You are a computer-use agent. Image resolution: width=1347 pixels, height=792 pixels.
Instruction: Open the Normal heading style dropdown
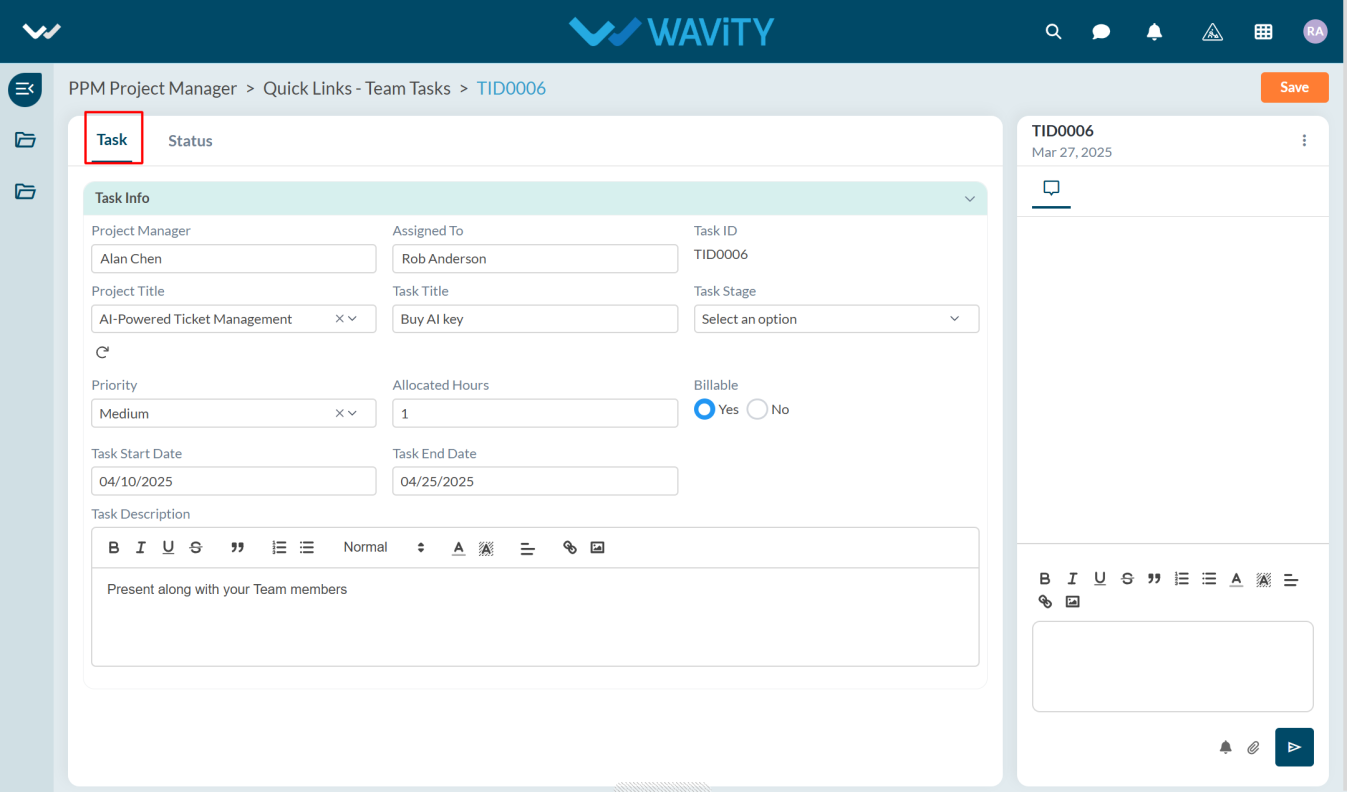pos(384,548)
